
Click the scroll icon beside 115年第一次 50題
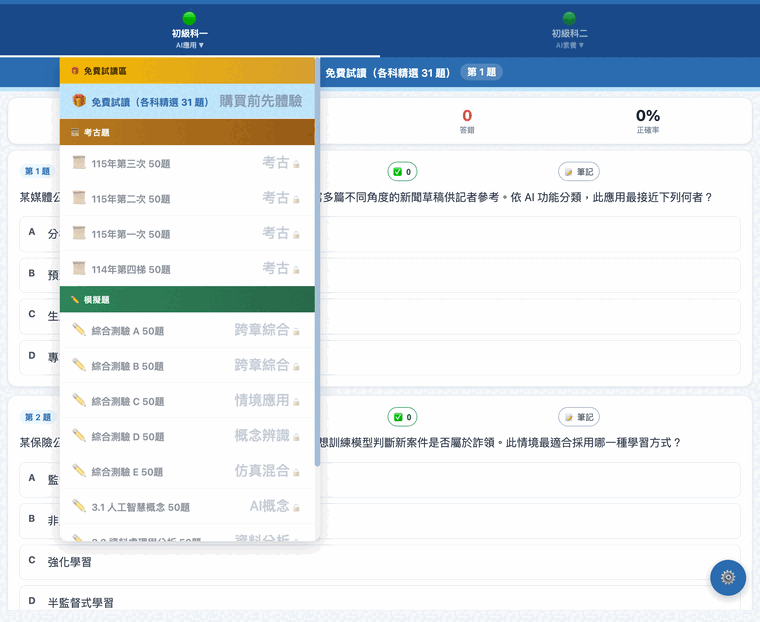click(x=79, y=233)
